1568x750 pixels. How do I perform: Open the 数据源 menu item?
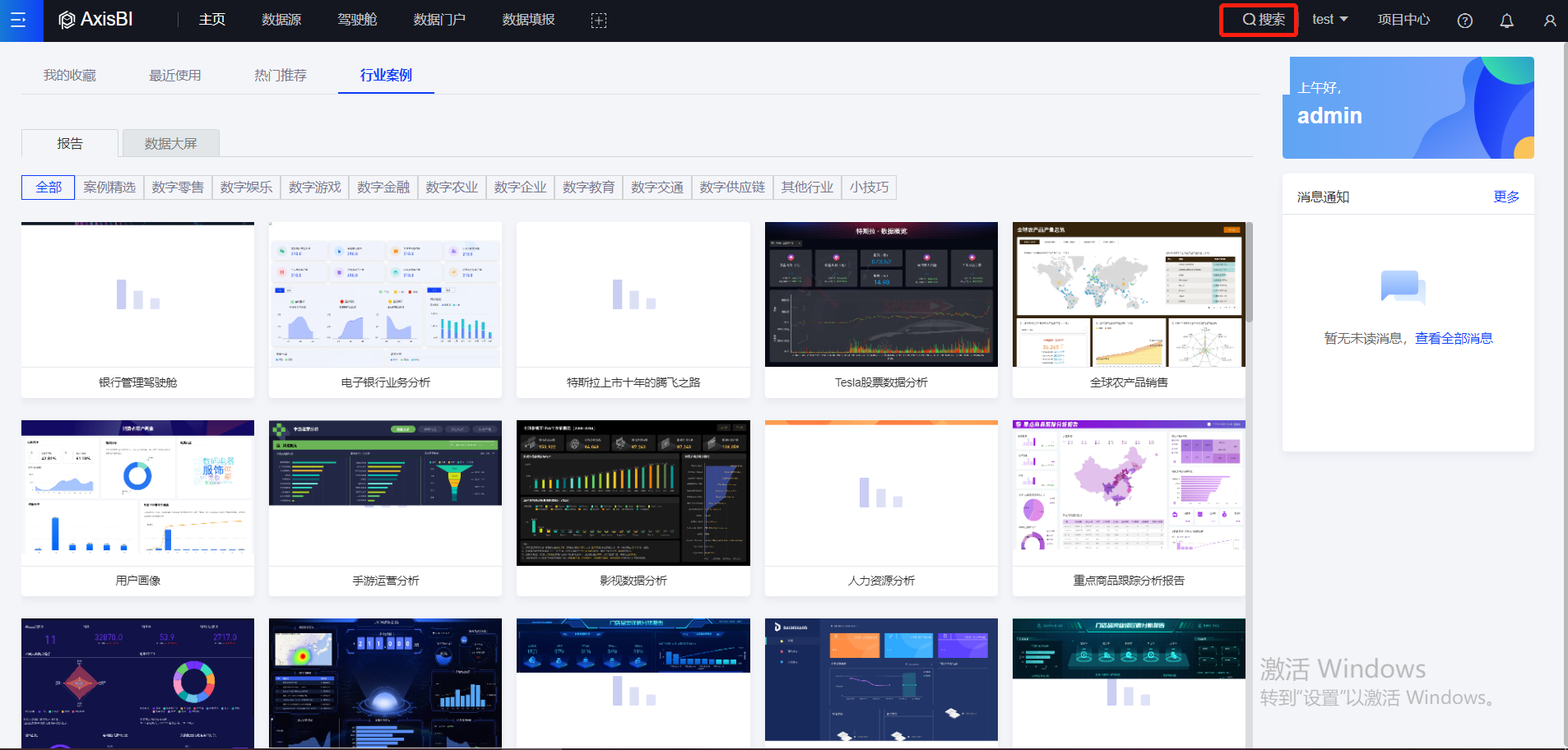point(281,20)
